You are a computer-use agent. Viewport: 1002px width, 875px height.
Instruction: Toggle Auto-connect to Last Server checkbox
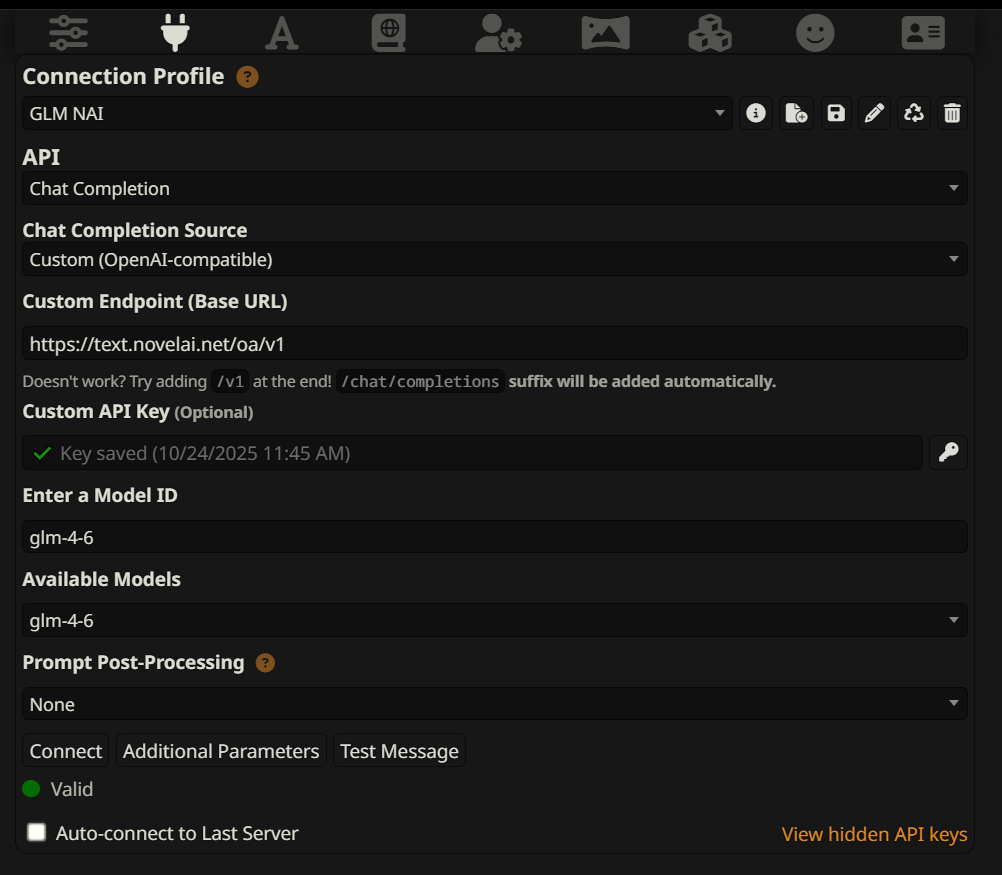point(36,832)
